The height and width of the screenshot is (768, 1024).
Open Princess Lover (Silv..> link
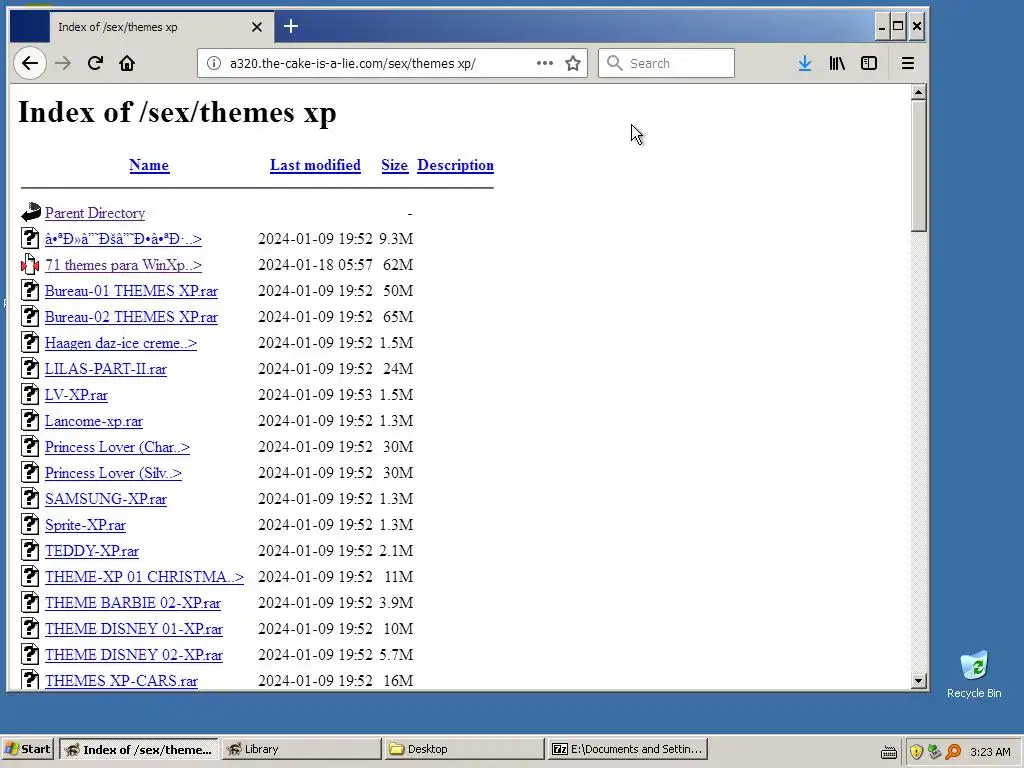pos(114,473)
